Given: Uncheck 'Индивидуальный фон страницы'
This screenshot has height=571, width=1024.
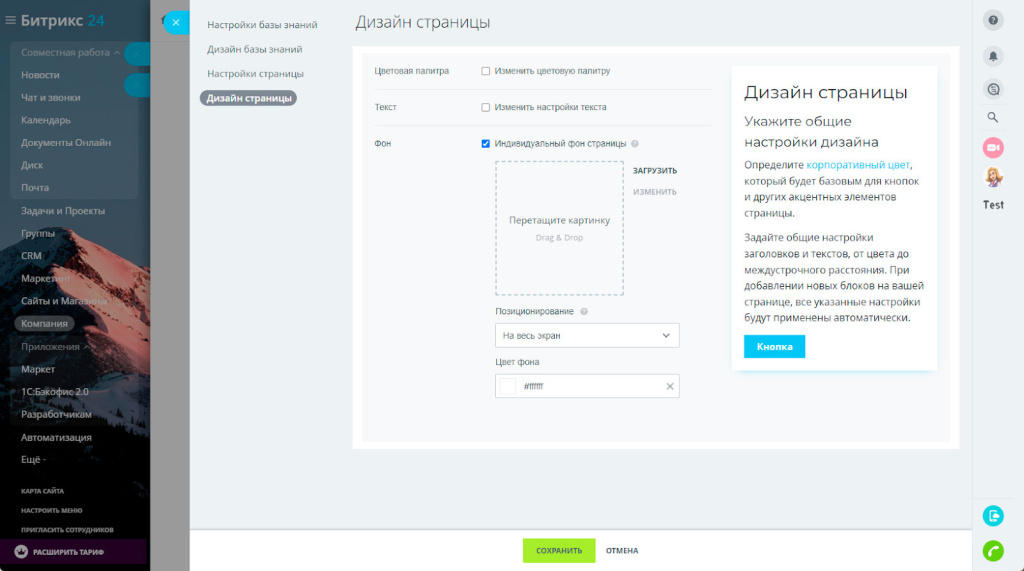Looking at the screenshot, I should (486, 143).
